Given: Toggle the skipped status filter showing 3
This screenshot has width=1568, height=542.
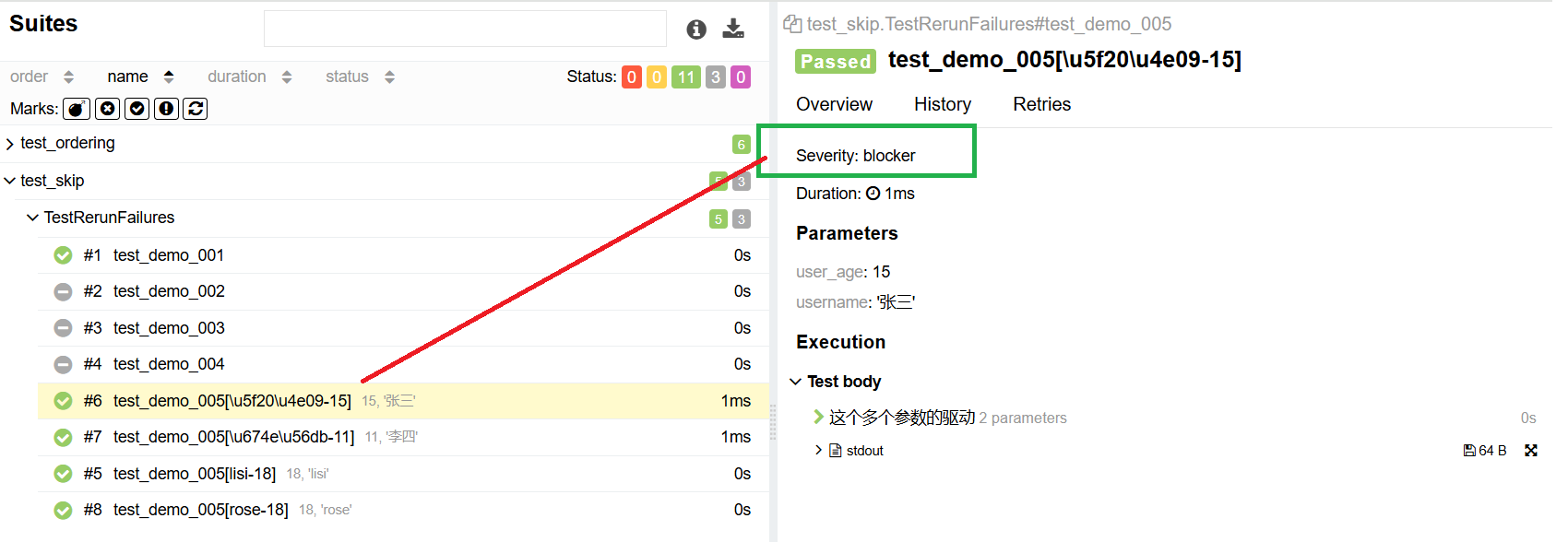Looking at the screenshot, I should pyautogui.click(x=716, y=77).
